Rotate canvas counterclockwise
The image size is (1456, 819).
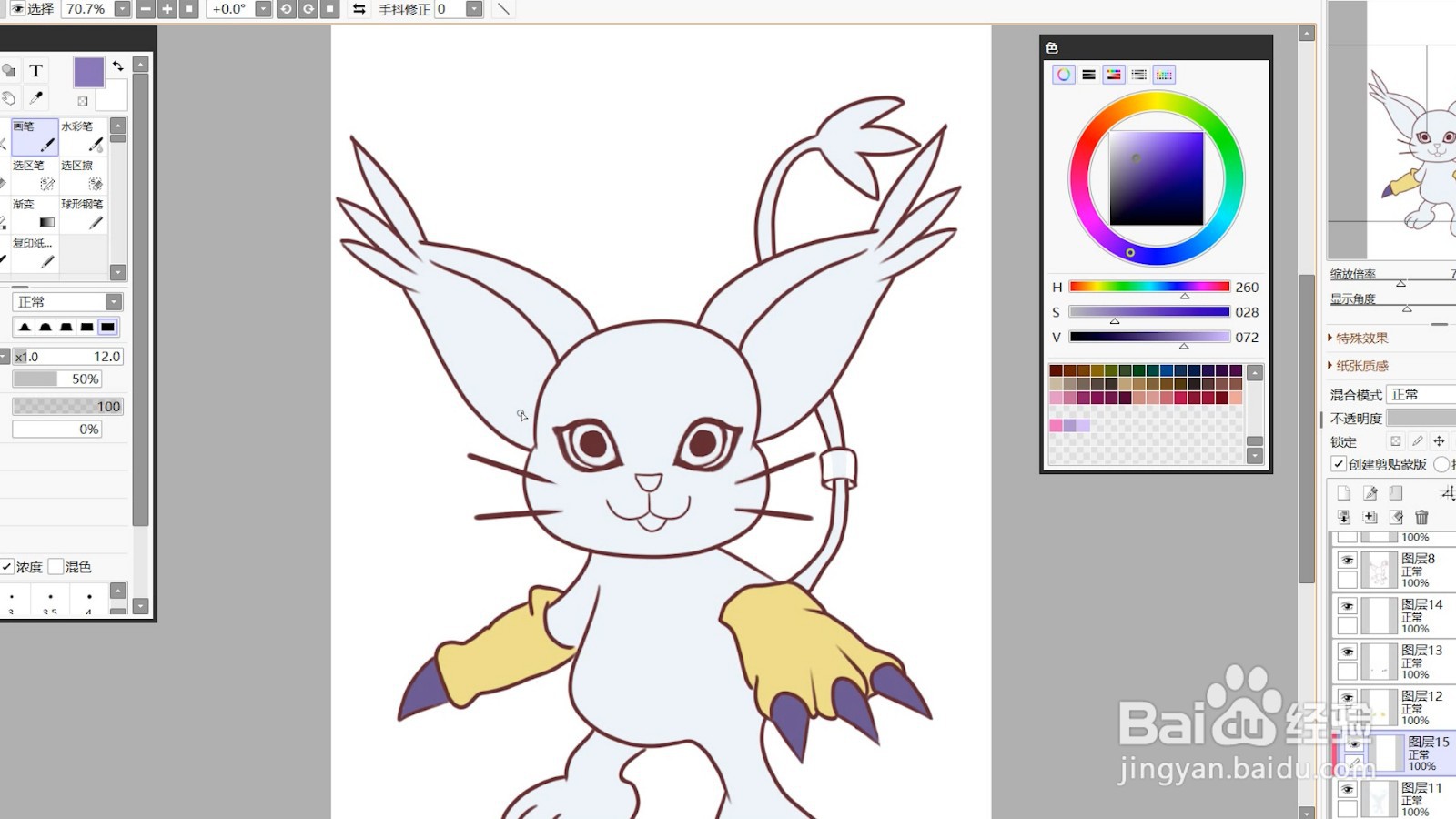tap(287, 9)
